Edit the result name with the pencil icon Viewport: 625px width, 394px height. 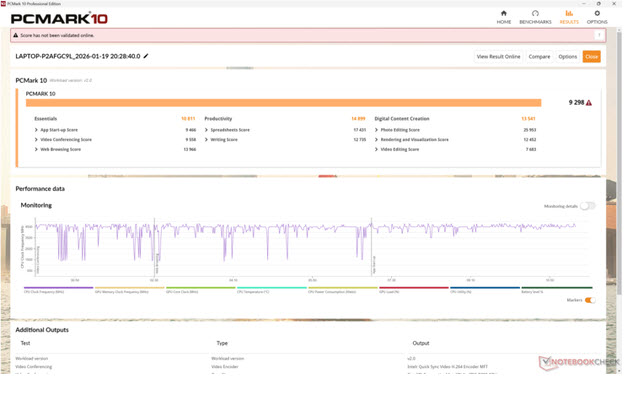pyautogui.click(x=146, y=56)
